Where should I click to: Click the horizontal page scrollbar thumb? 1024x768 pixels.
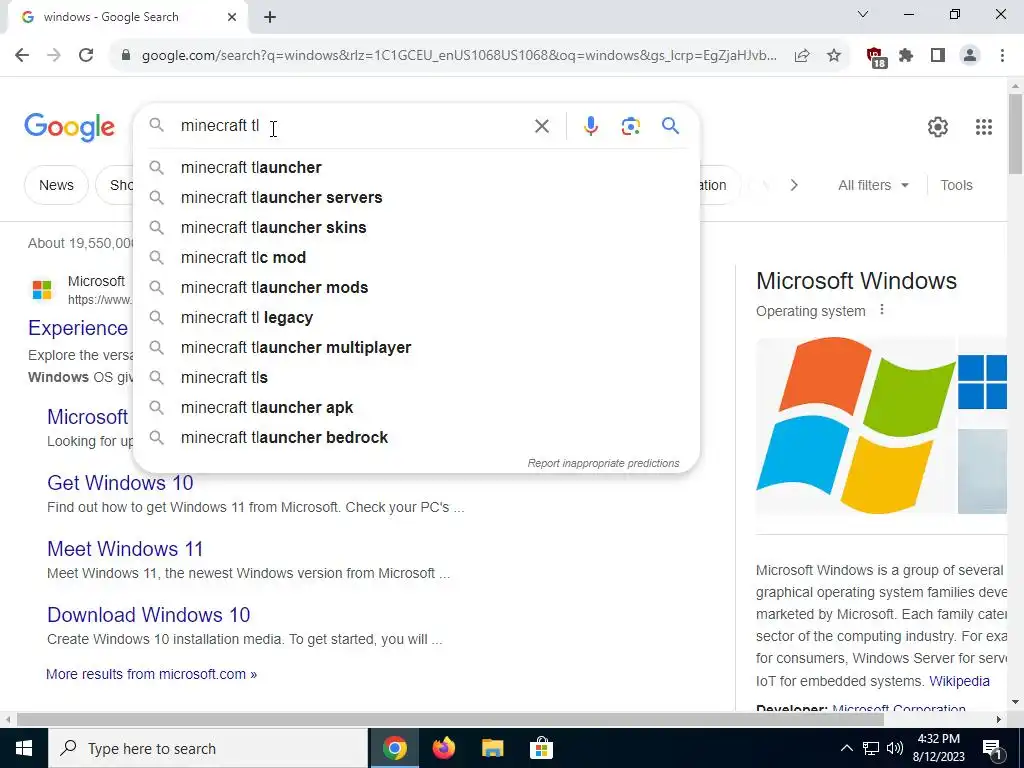pos(450,720)
